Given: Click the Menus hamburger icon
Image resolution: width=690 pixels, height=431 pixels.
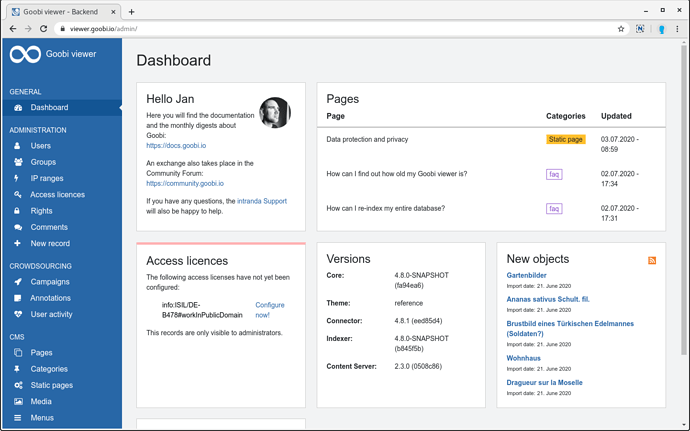Looking at the screenshot, I should (18, 418).
